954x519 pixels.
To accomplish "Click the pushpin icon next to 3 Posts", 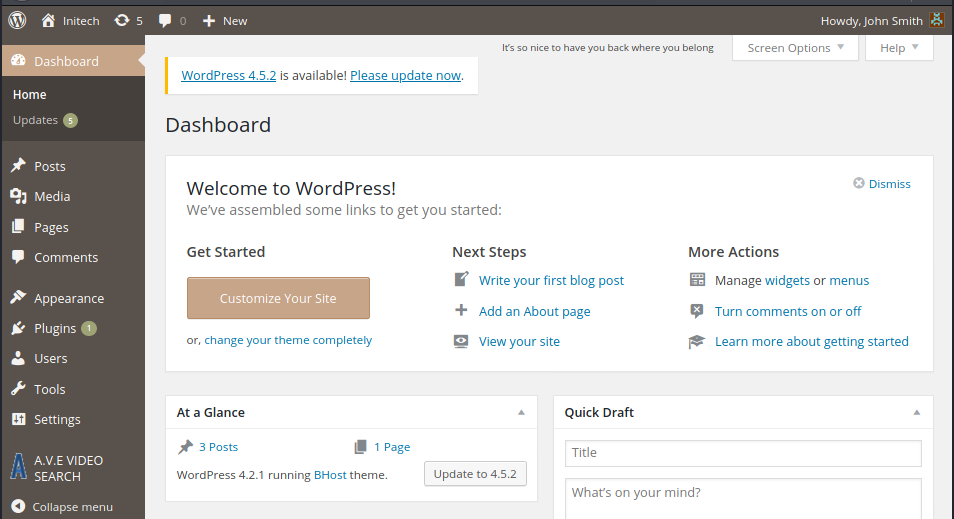I will tap(185, 447).
